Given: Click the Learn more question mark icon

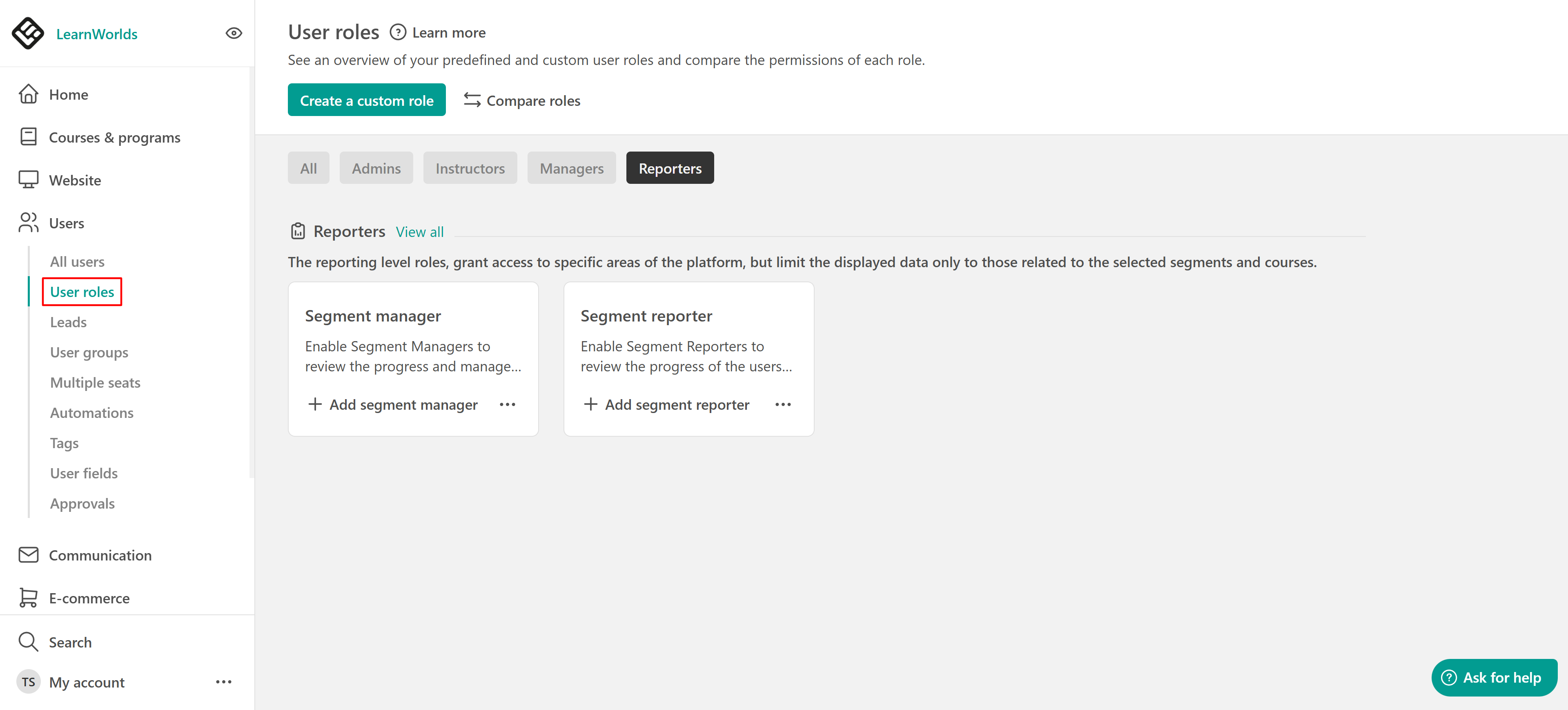Looking at the screenshot, I should pos(397,32).
